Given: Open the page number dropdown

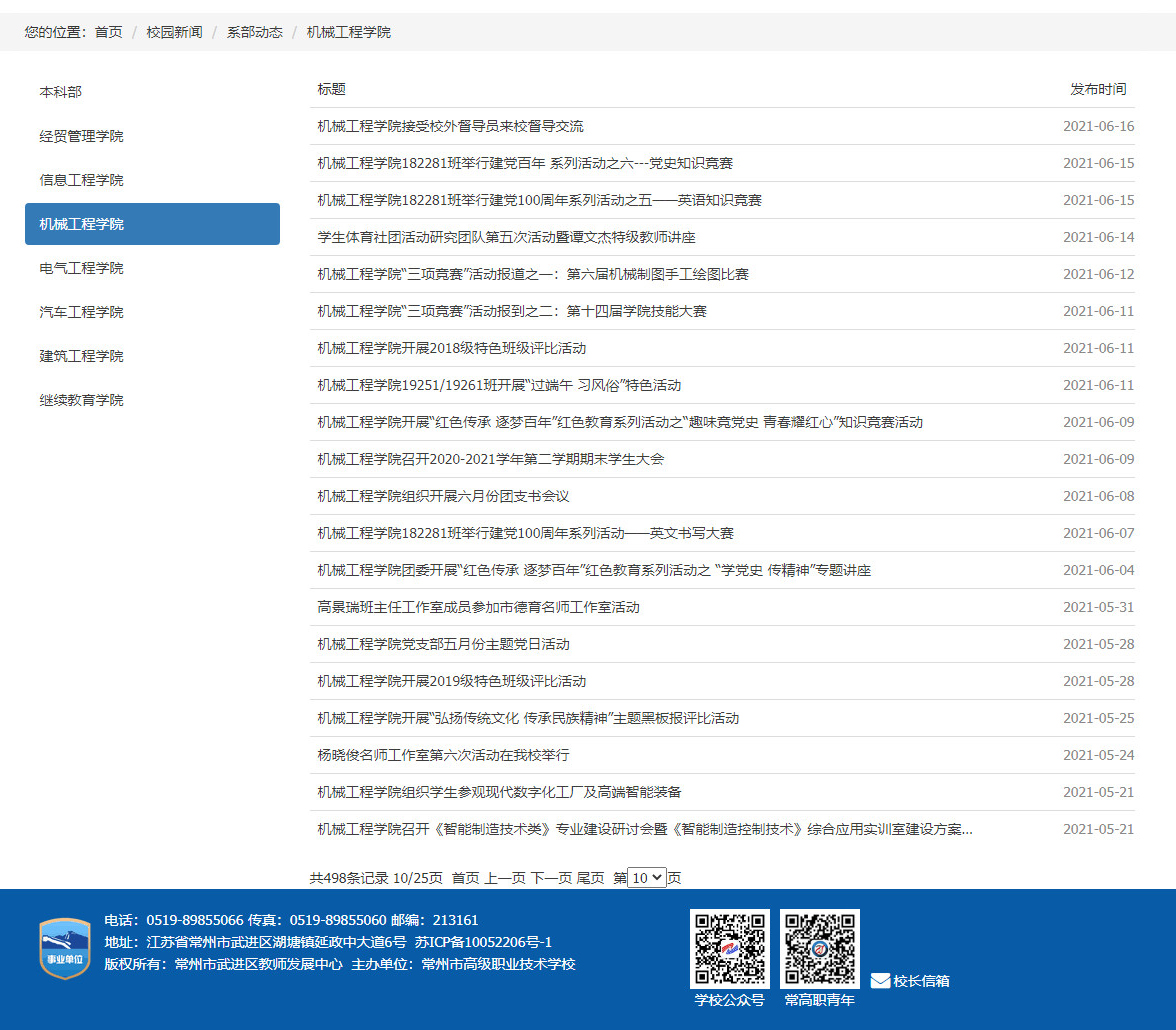Looking at the screenshot, I should [x=646, y=878].
